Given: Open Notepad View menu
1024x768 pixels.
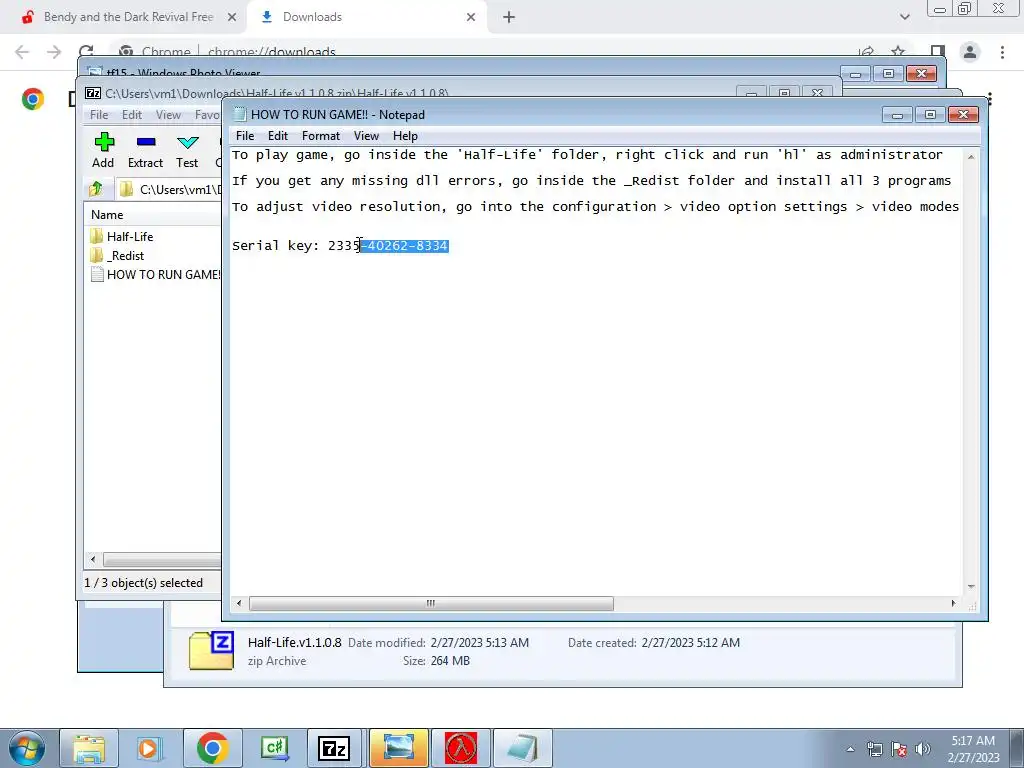Looking at the screenshot, I should [366, 136].
